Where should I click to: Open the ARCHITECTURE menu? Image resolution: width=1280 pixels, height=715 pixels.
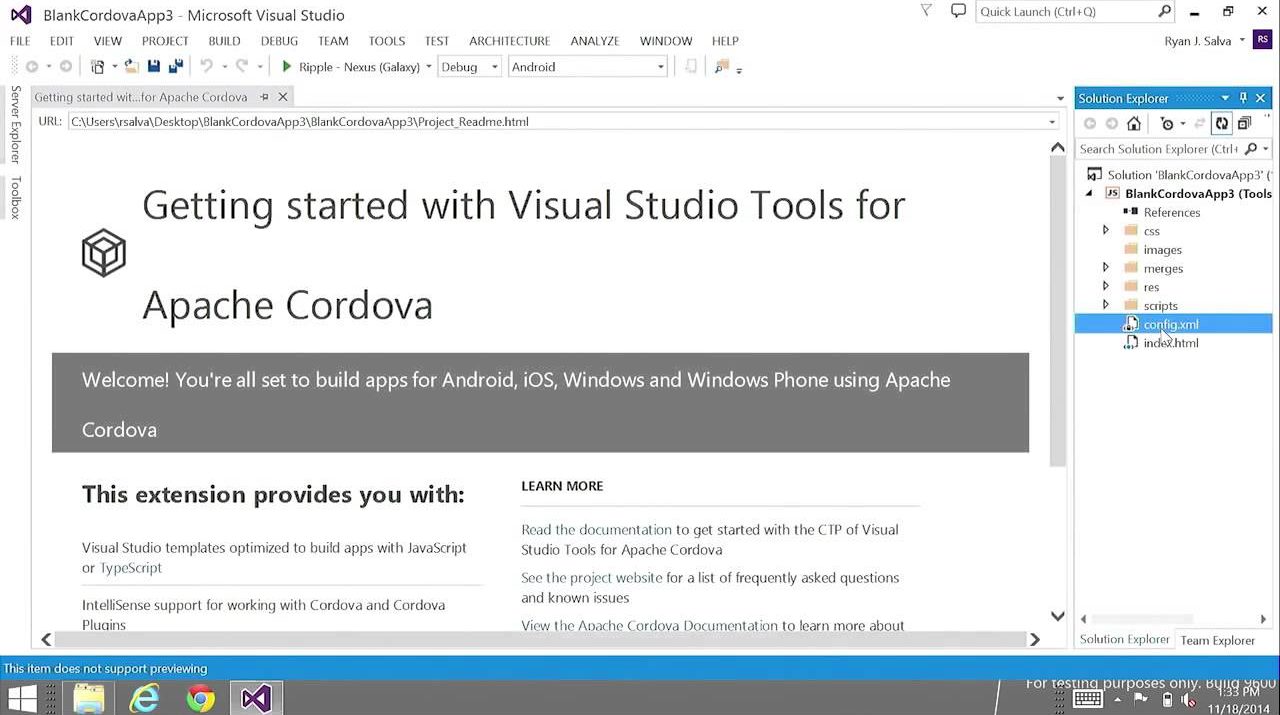pos(509,41)
